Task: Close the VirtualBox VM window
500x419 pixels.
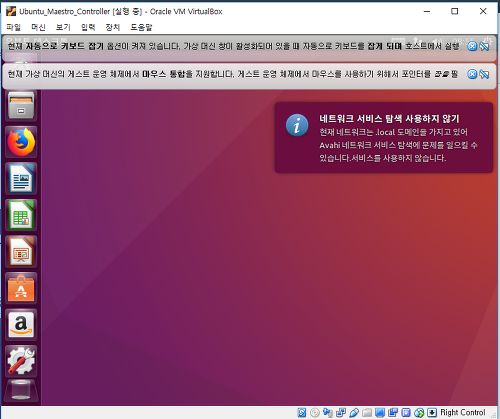Action: pyautogui.click(x=483, y=11)
